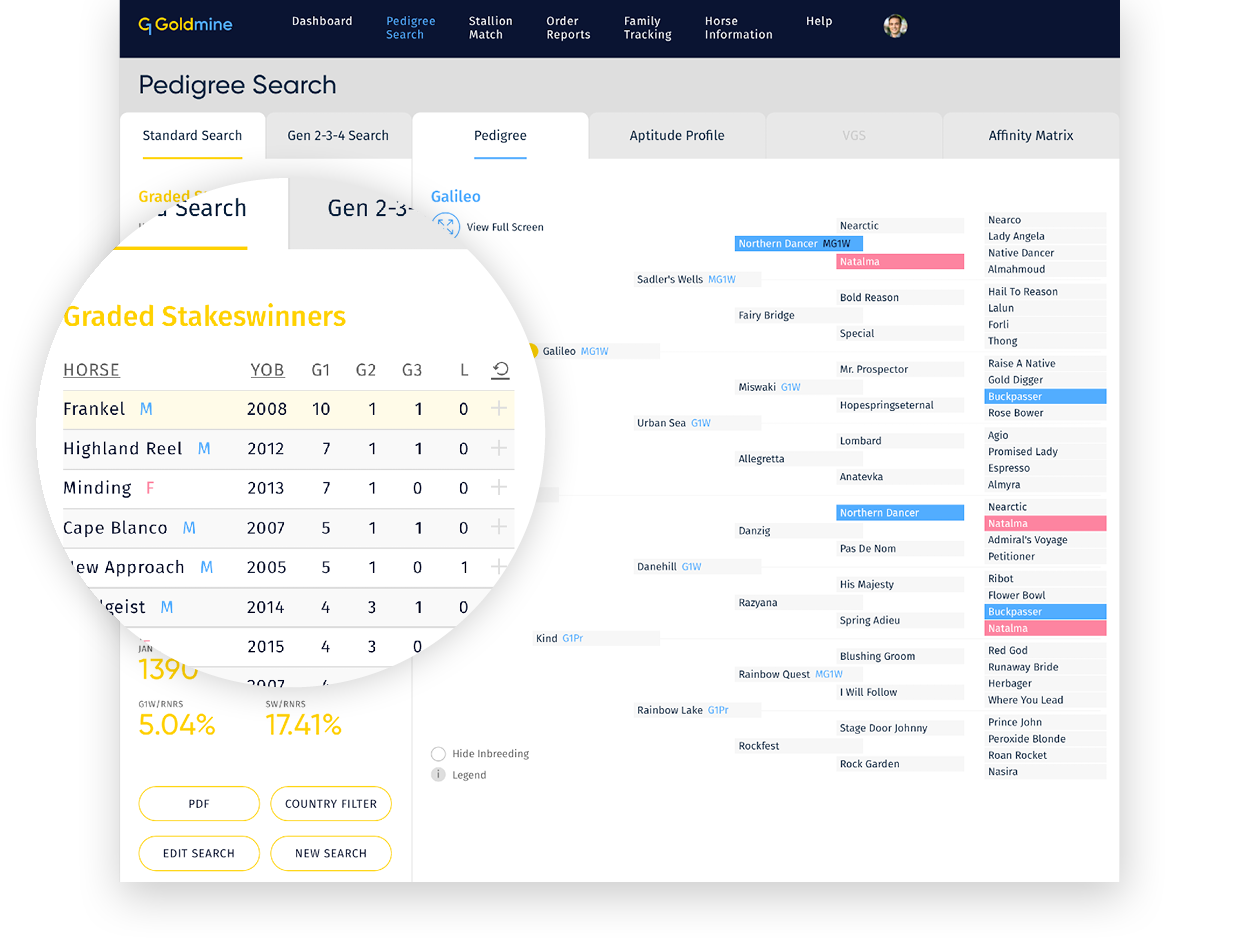1240x948 pixels.
Task: Navigate to Horse Information
Action: (738, 28)
